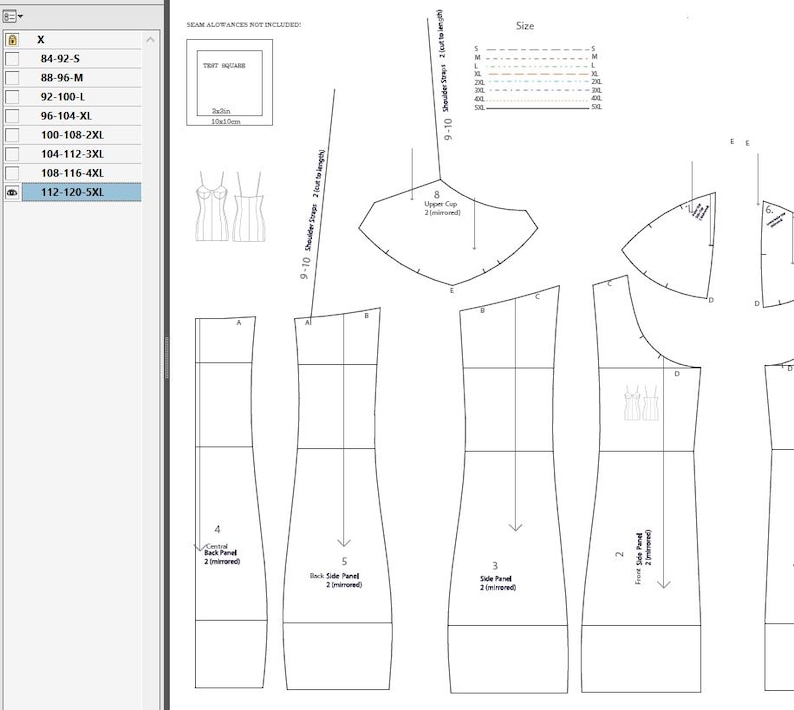Open the layers panel options menu icon
Viewport: 794px width, 710px height.
12,16
